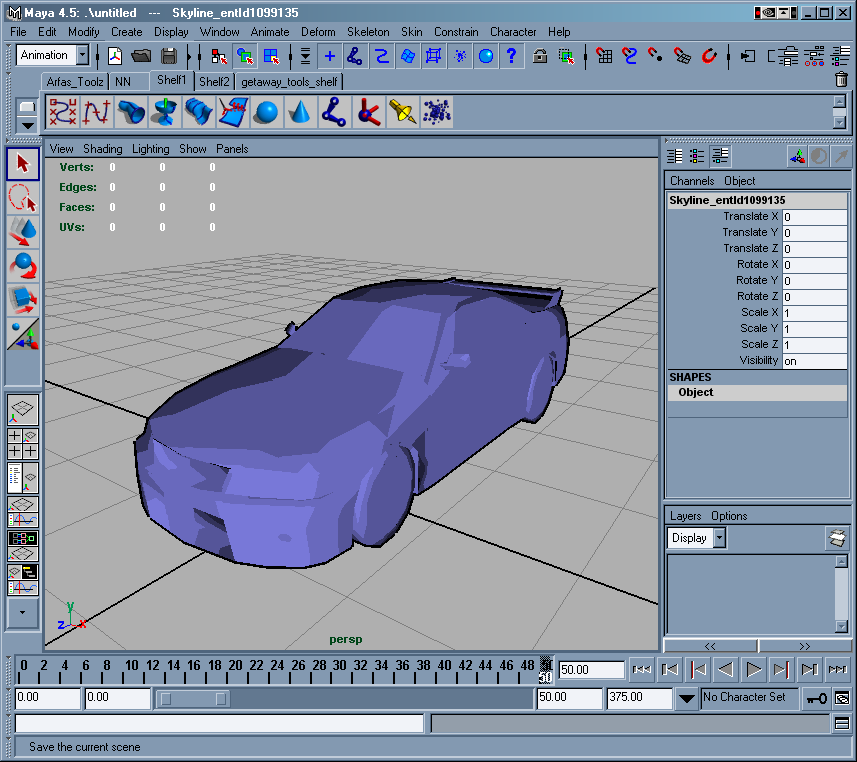Click the time range slider bar
Screen dimensions: 857x762
click(193, 698)
